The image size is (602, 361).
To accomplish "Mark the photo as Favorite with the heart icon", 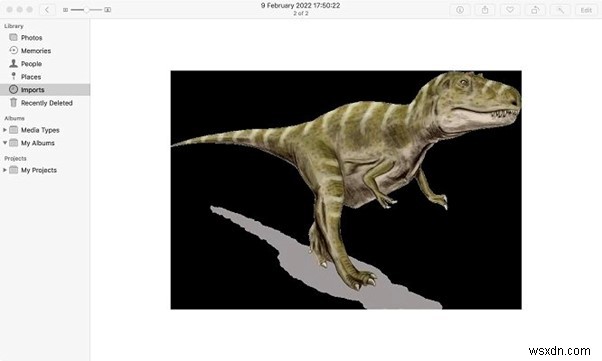I will [510, 10].
